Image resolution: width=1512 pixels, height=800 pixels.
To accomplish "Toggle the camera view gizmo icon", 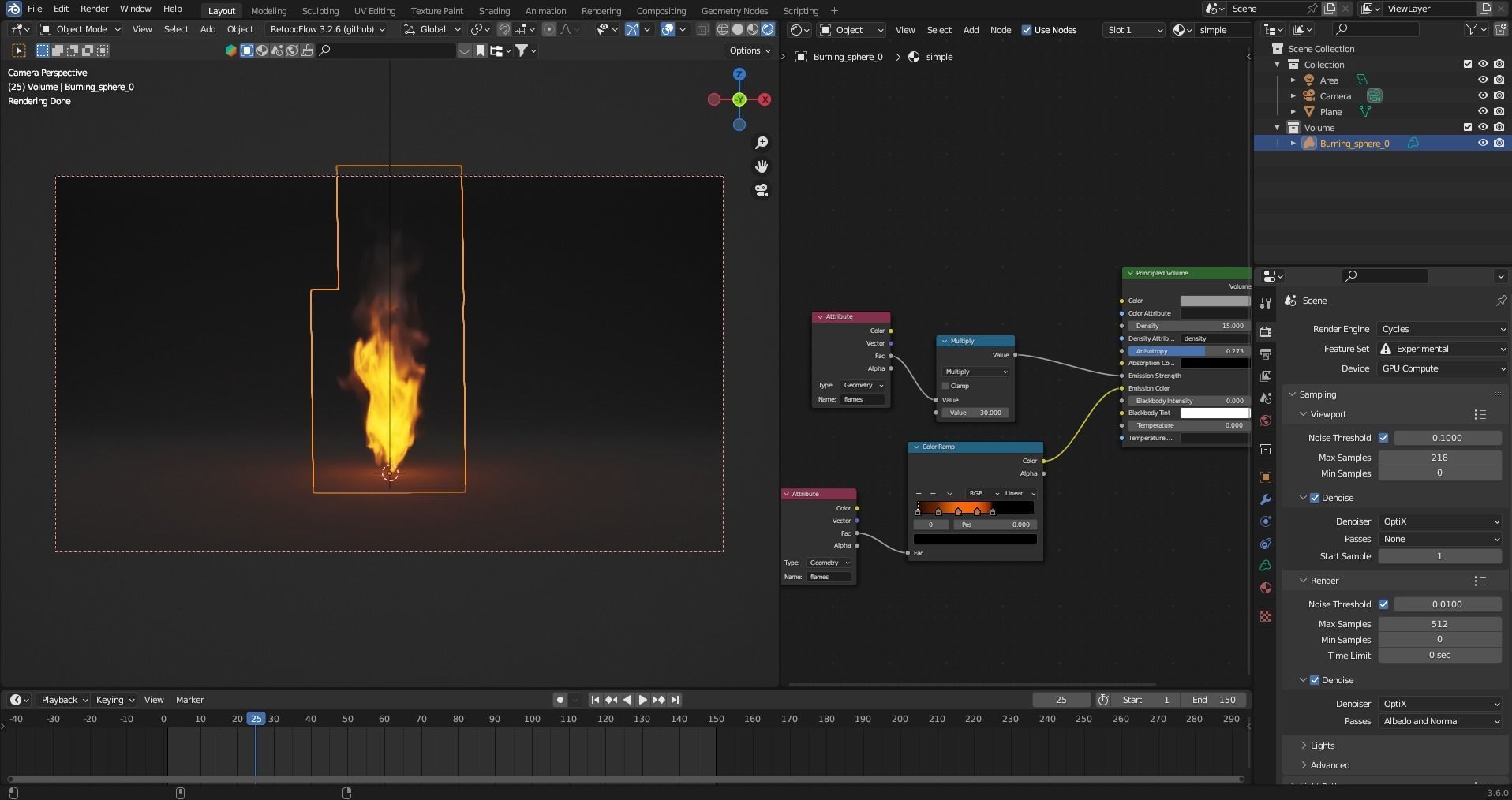I will pyautogui.click(x=762, y=190).
